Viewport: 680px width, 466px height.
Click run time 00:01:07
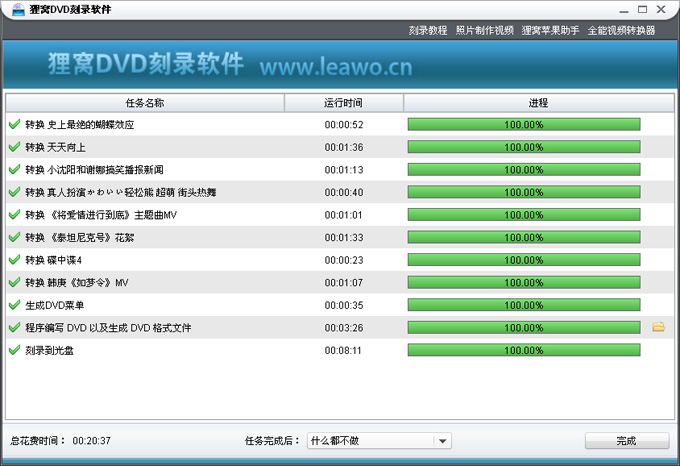pyautogui.click(x=344, y=283)
